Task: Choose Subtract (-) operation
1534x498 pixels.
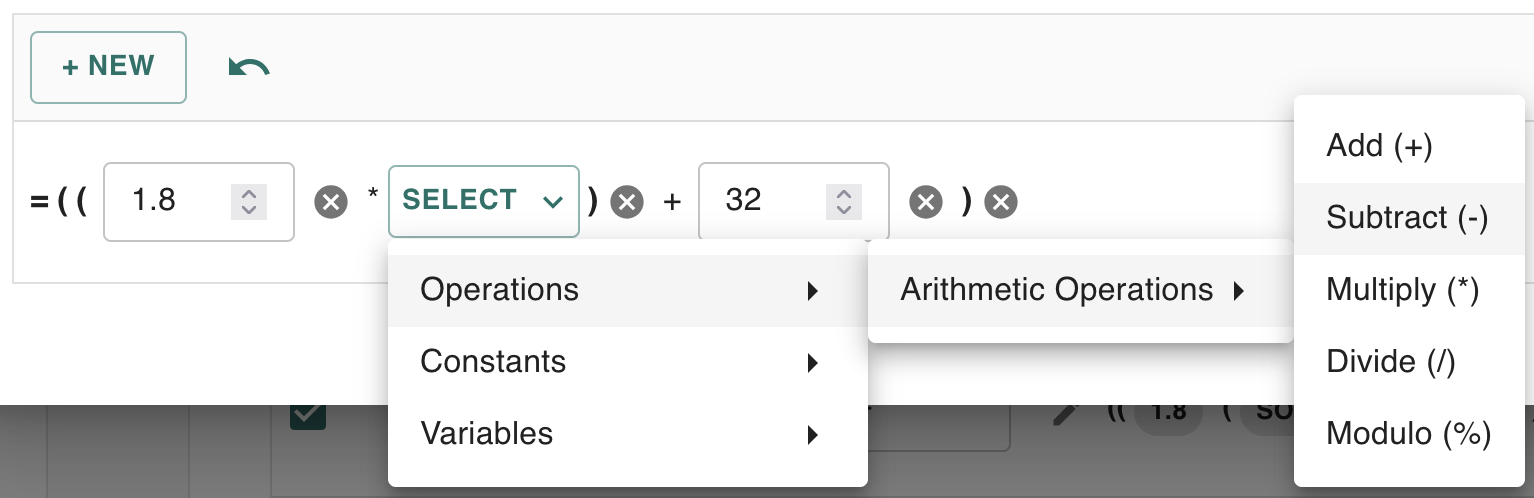Action: tap(1407, 218)
